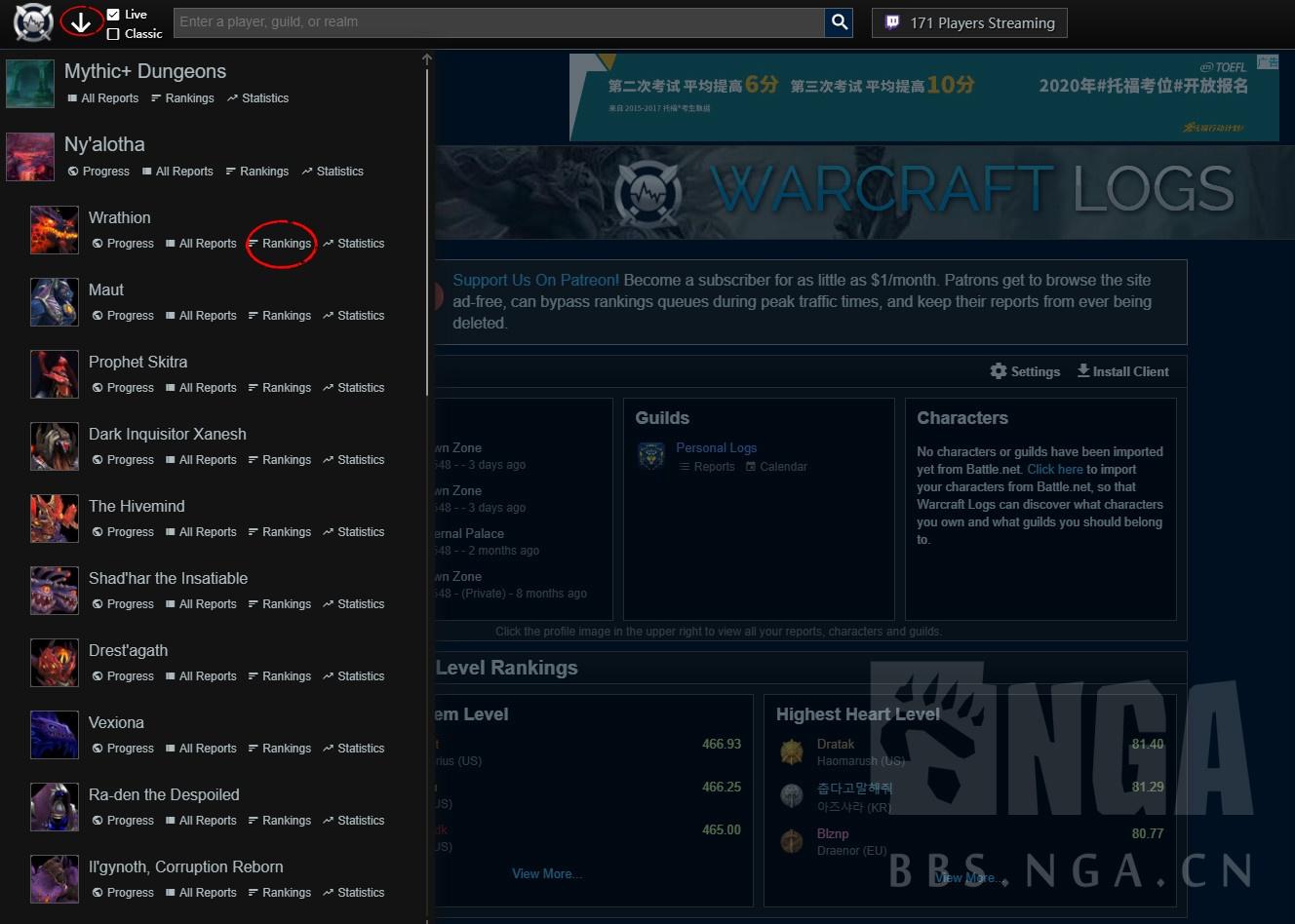
Task: Click the class icon beside Blznp
Action: [792, 841]
